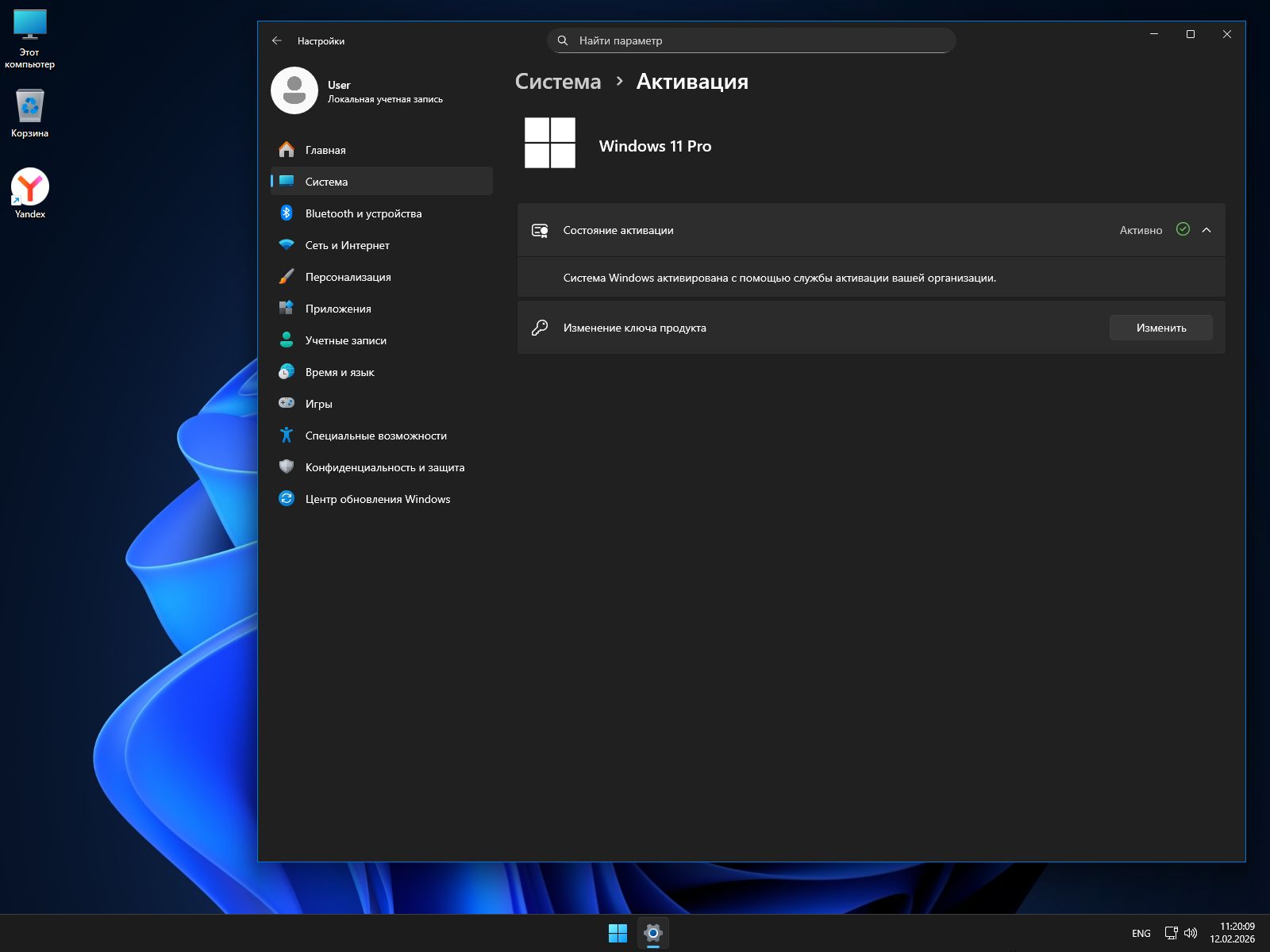Open Центр обновления Windows
Image resolution: width=1270 pixels, height=952 pixels.
click(x=377, y=499)
